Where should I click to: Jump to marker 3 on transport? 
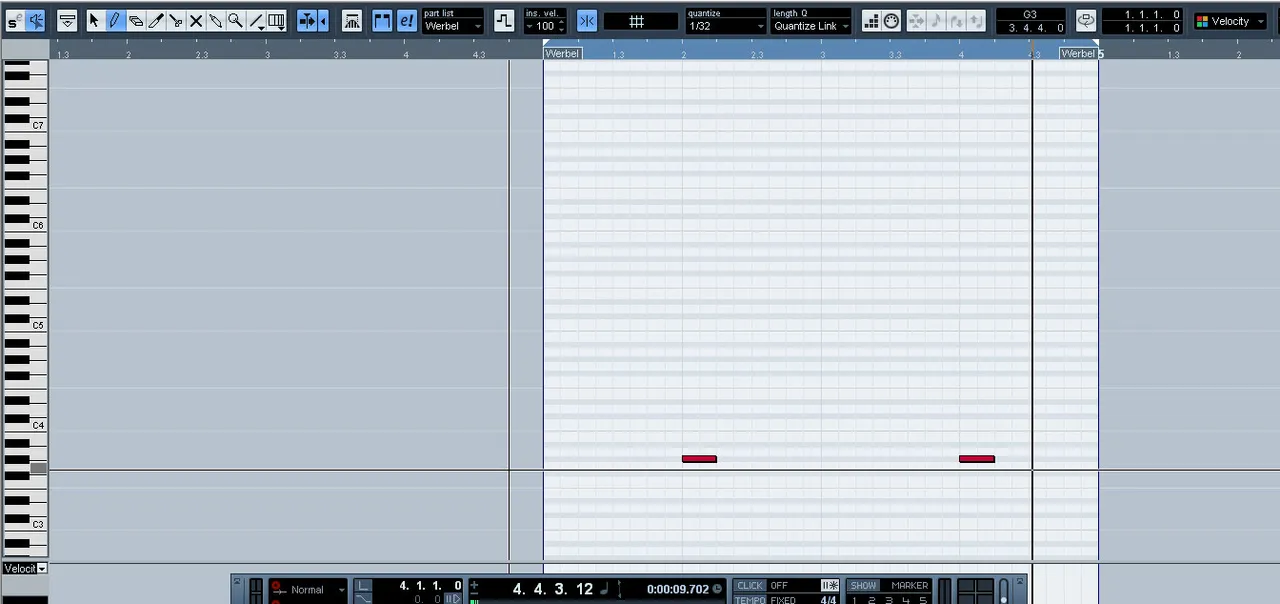[888, 599]
